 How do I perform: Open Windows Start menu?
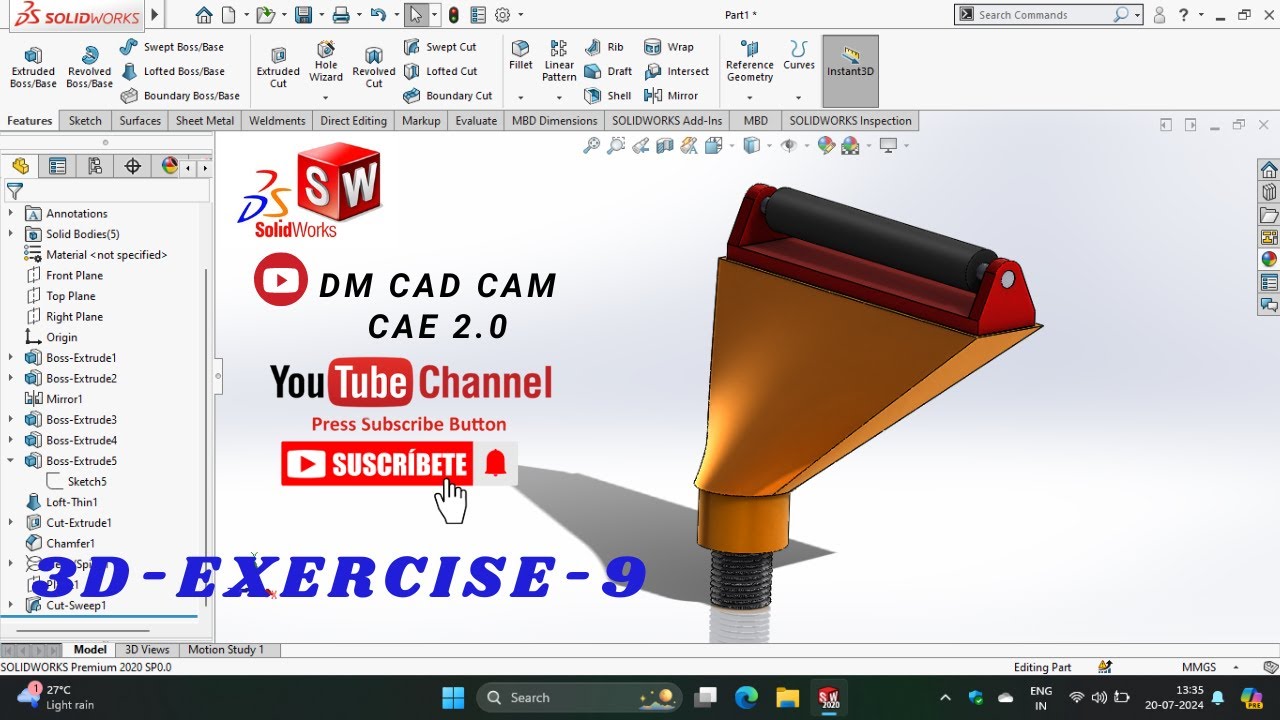(453, 697)
